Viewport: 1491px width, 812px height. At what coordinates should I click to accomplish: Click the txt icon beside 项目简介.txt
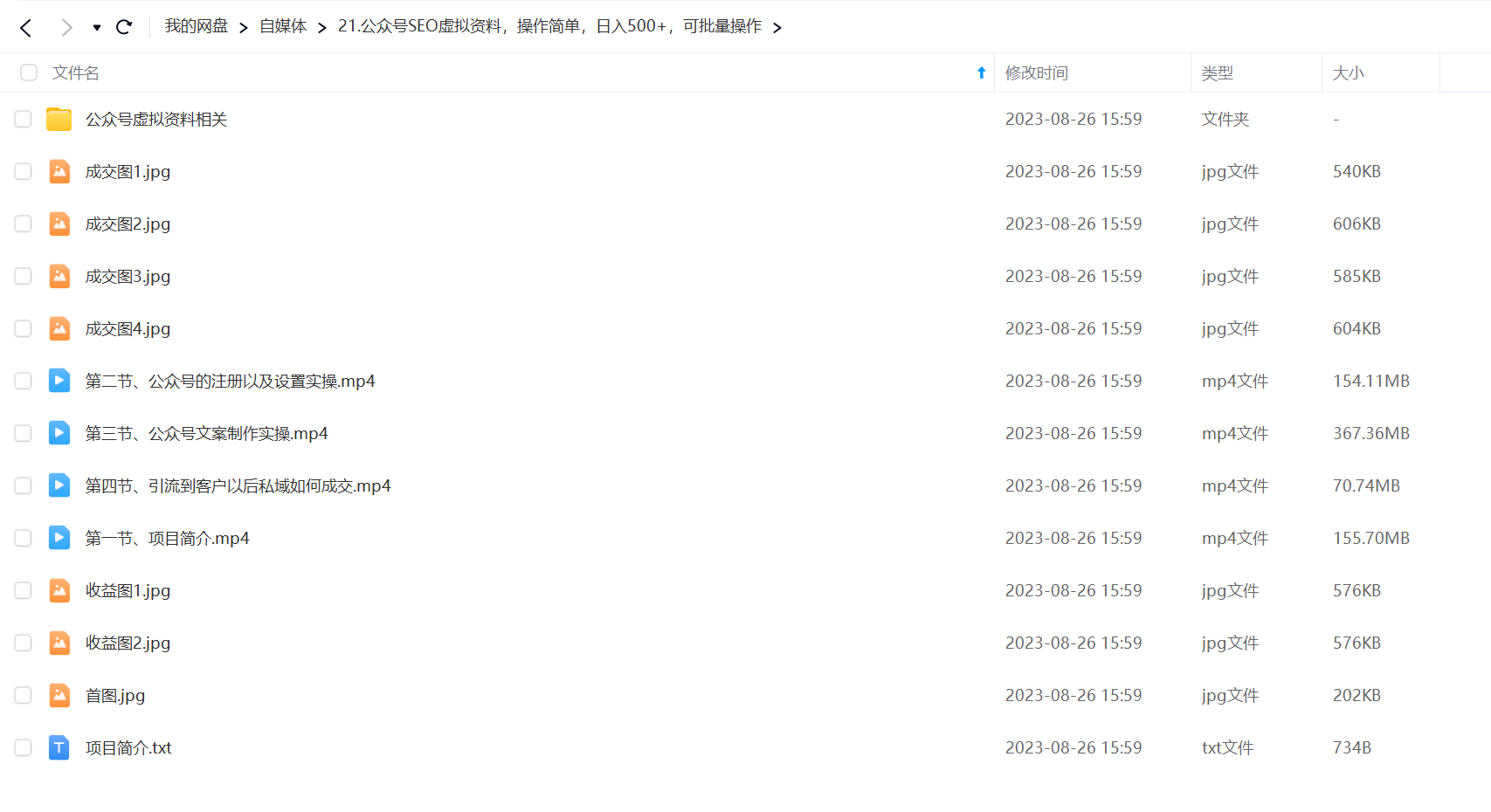pos(59,747)
